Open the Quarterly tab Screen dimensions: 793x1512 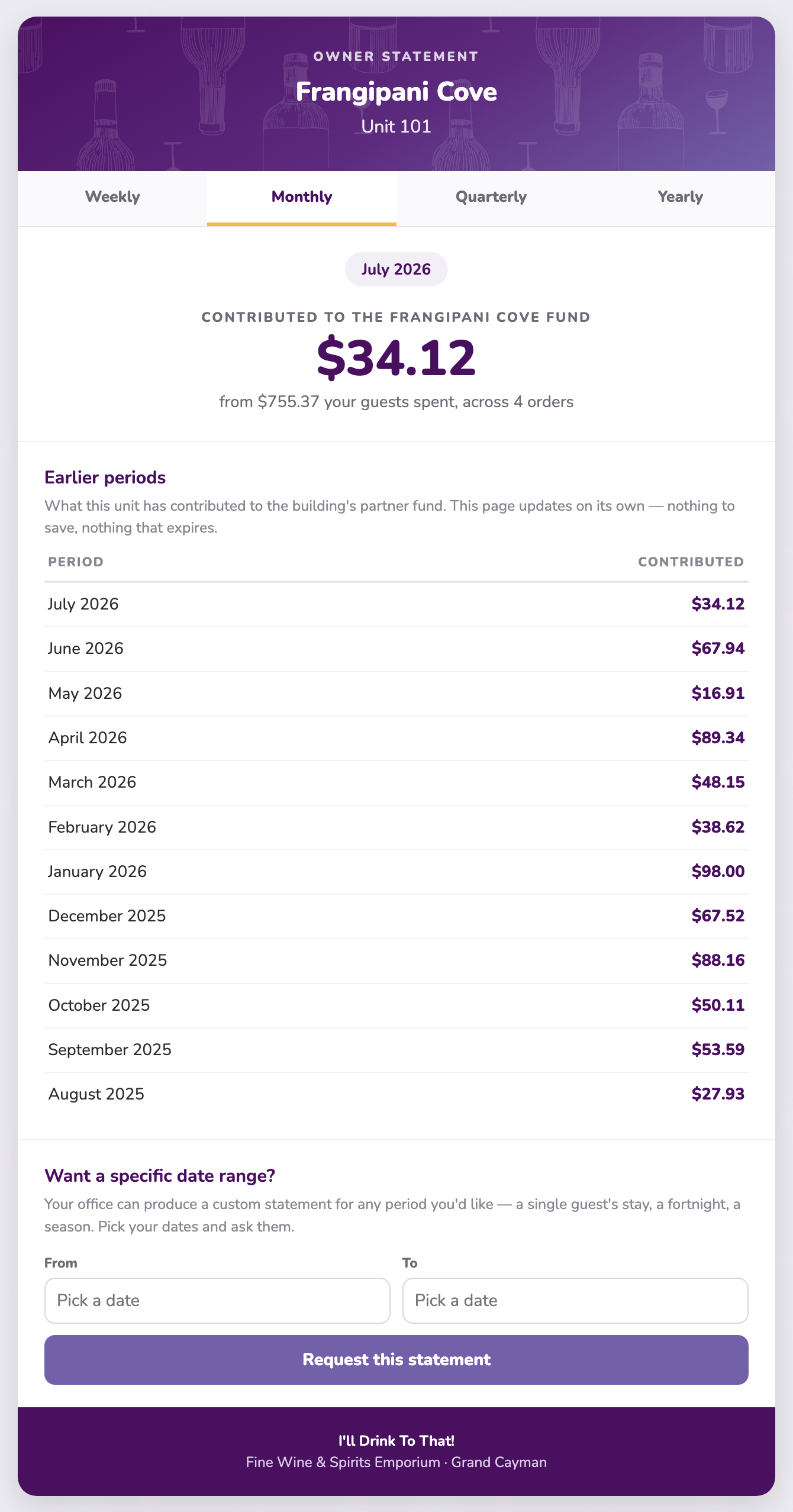coord(491,198)
